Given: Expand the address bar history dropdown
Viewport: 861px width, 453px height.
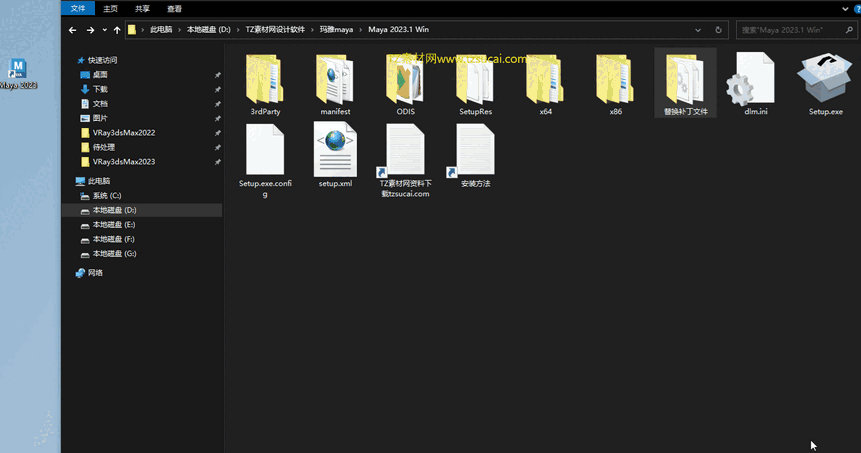Looking at the screenshot, I should [703, 30].
